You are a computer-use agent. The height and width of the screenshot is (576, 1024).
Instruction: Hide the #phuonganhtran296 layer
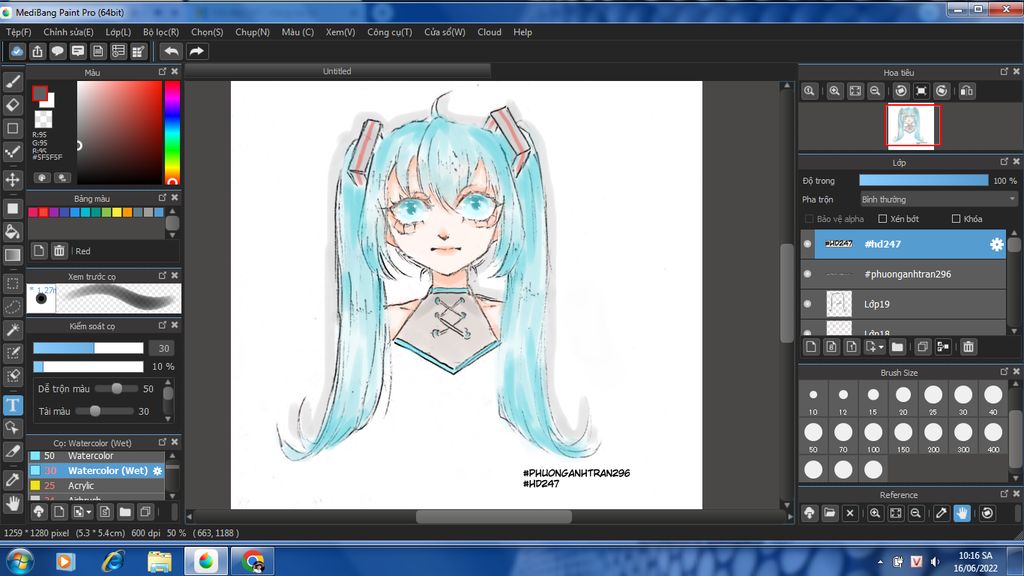pos(808,274)
